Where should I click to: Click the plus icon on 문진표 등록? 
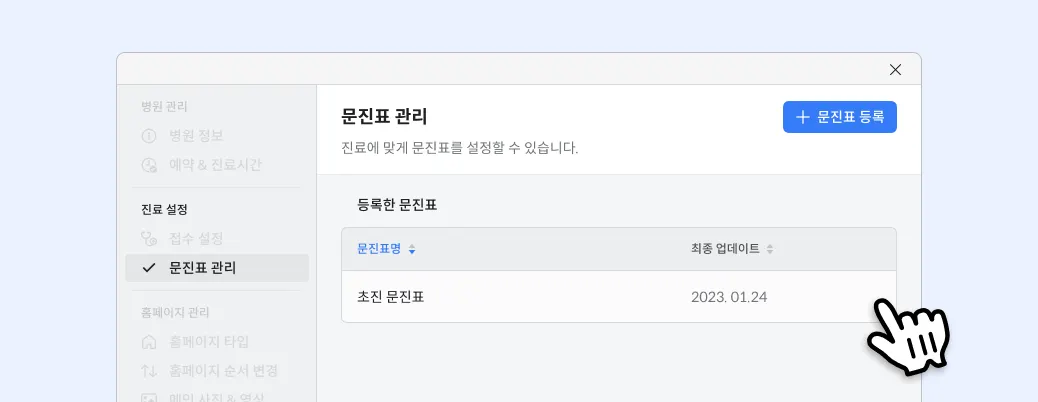point(802,117)
